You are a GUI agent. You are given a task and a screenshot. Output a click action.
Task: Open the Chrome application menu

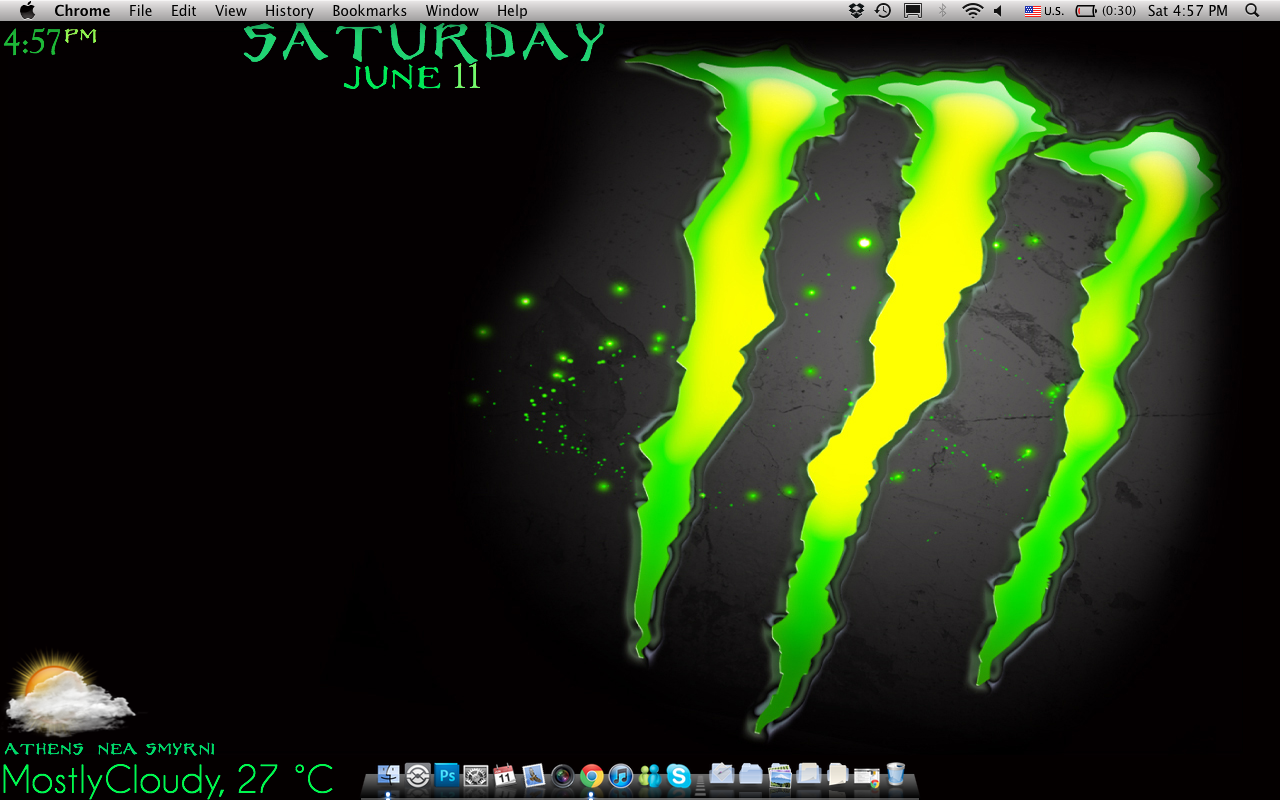pyautogui.click(x=82, y=10)
